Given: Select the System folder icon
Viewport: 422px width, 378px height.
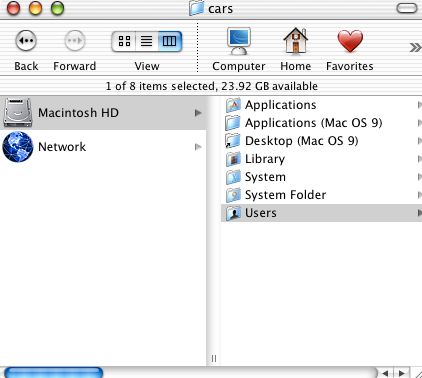Looking at the screenshot, I should point(233,177).
